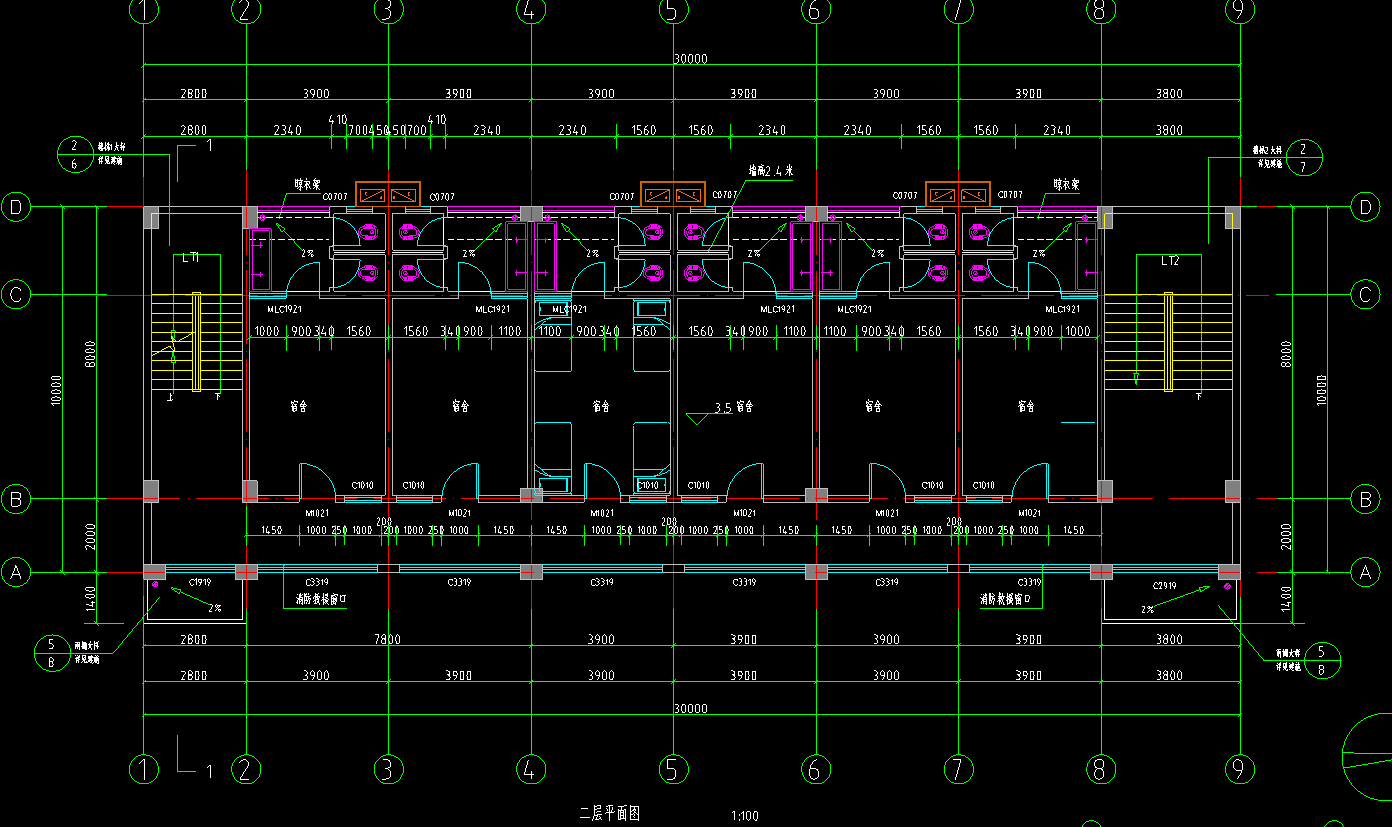Select the 墙高2.4米 annotation text
This screenshot has height=827, width=1392.
[770, 171]
